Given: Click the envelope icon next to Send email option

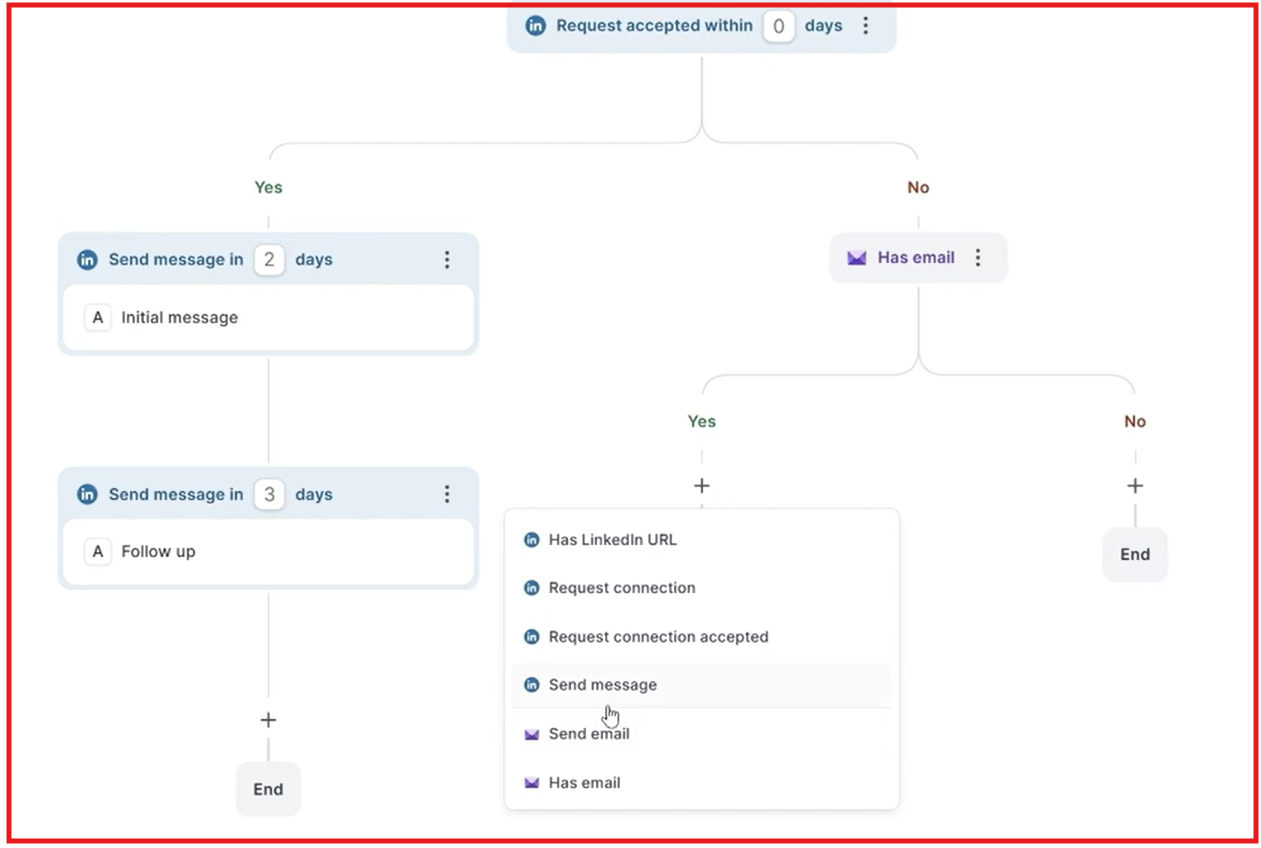Looking at the screenshot, I should tap(531, 733).
